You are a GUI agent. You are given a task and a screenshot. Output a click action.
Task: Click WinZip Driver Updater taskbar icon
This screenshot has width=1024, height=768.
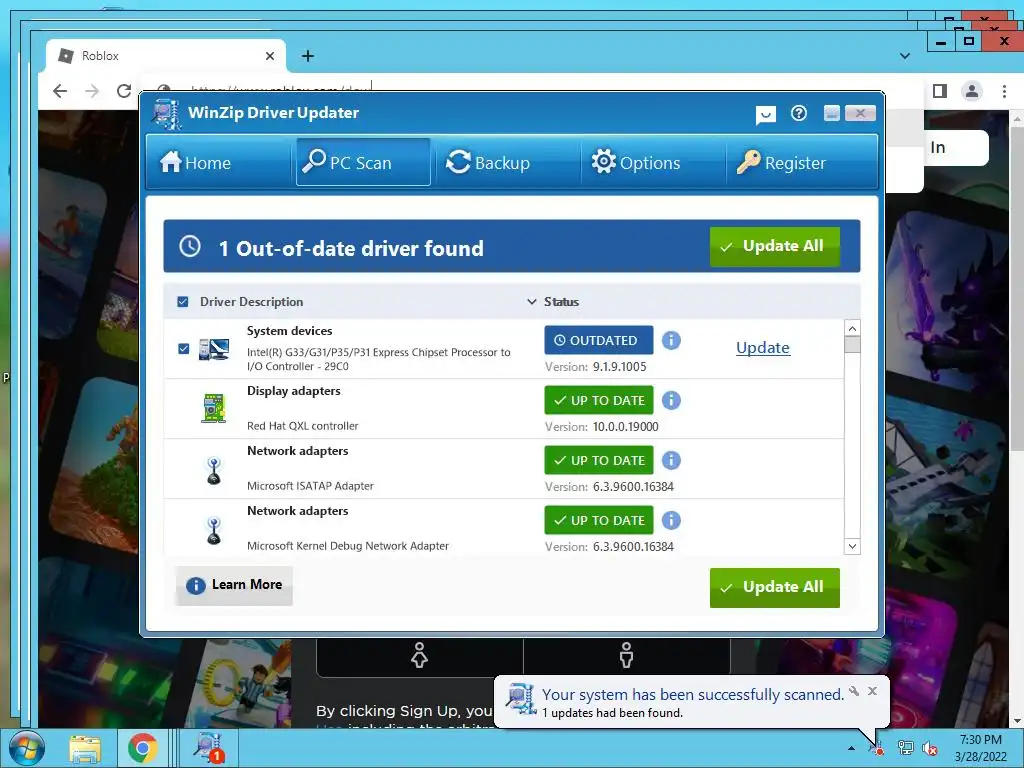pyautogui.click(x=210, y=748)
